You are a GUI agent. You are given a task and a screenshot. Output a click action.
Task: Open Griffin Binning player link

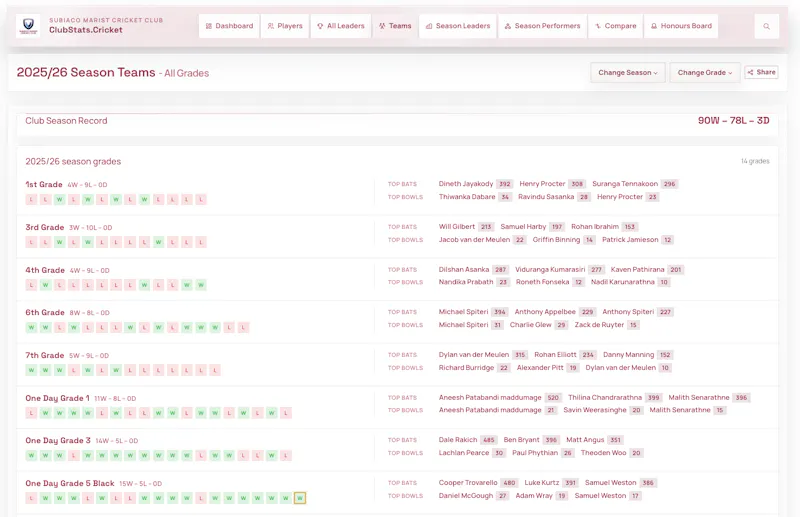click(556, 240)
